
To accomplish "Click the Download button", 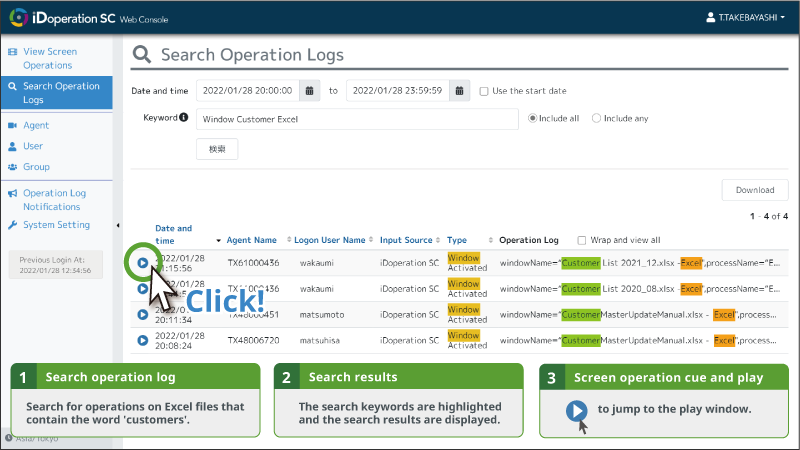I will [x=754, y=190].
